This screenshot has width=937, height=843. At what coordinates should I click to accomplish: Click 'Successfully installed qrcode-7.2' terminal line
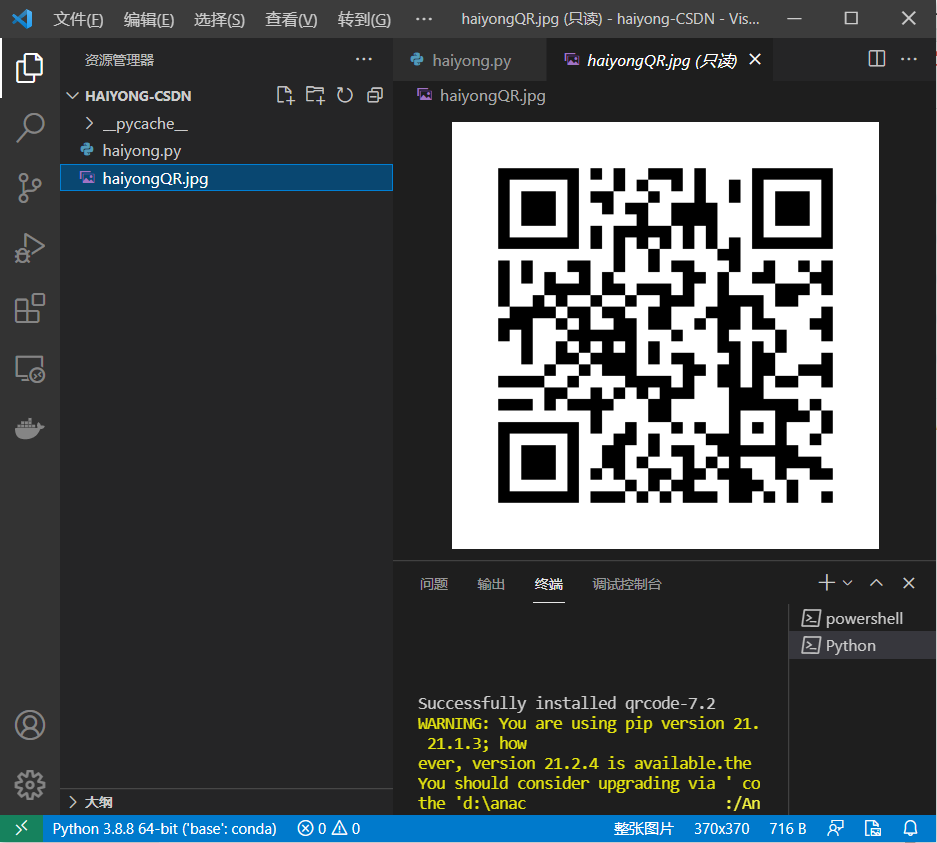(567, 703)
